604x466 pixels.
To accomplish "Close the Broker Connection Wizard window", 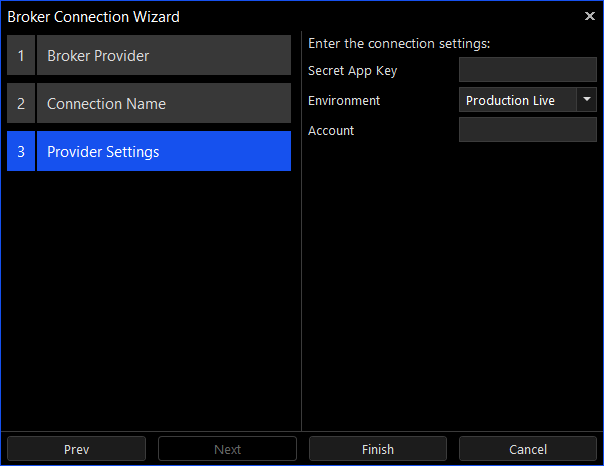I will (x=589, y=16).
